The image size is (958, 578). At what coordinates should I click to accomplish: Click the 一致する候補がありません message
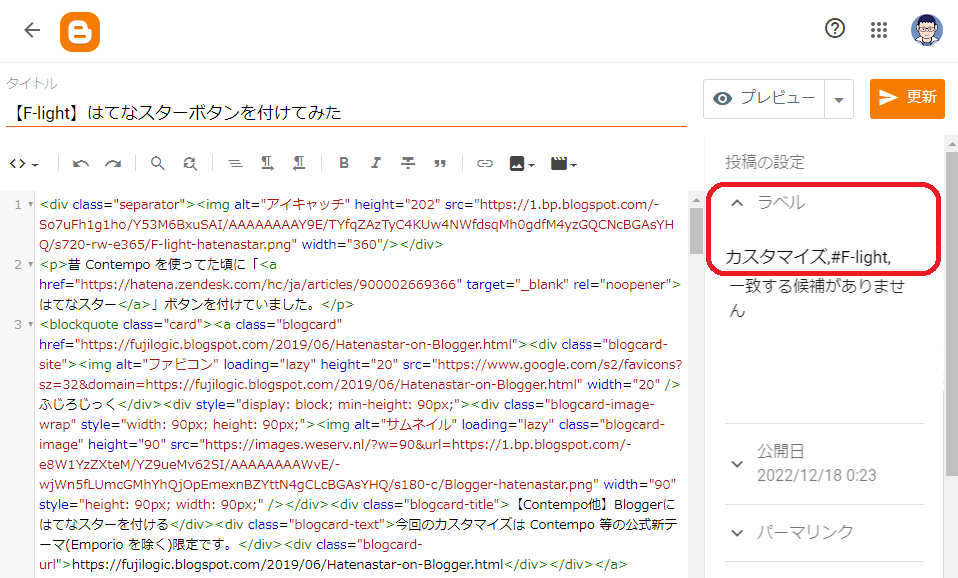tap(817, 298)
